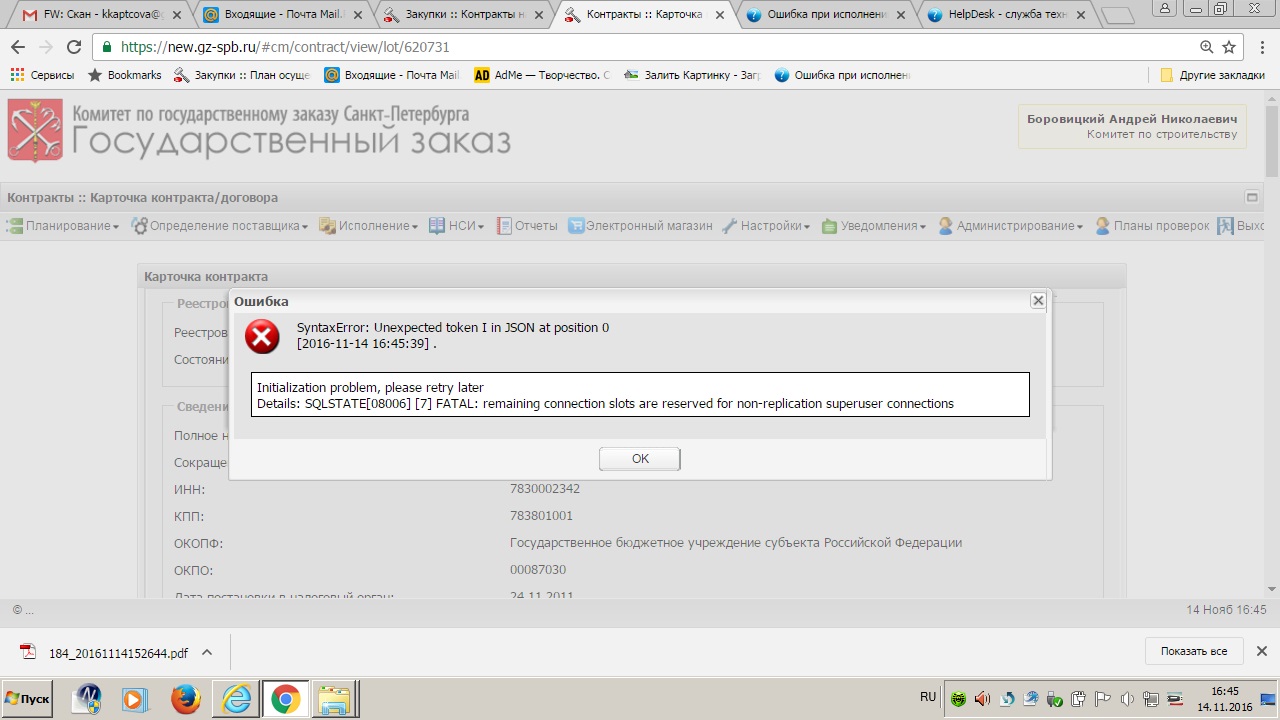Click Показать все downloads button
The width and height of the screenshot is (1280, 720).
[1194, 651]
